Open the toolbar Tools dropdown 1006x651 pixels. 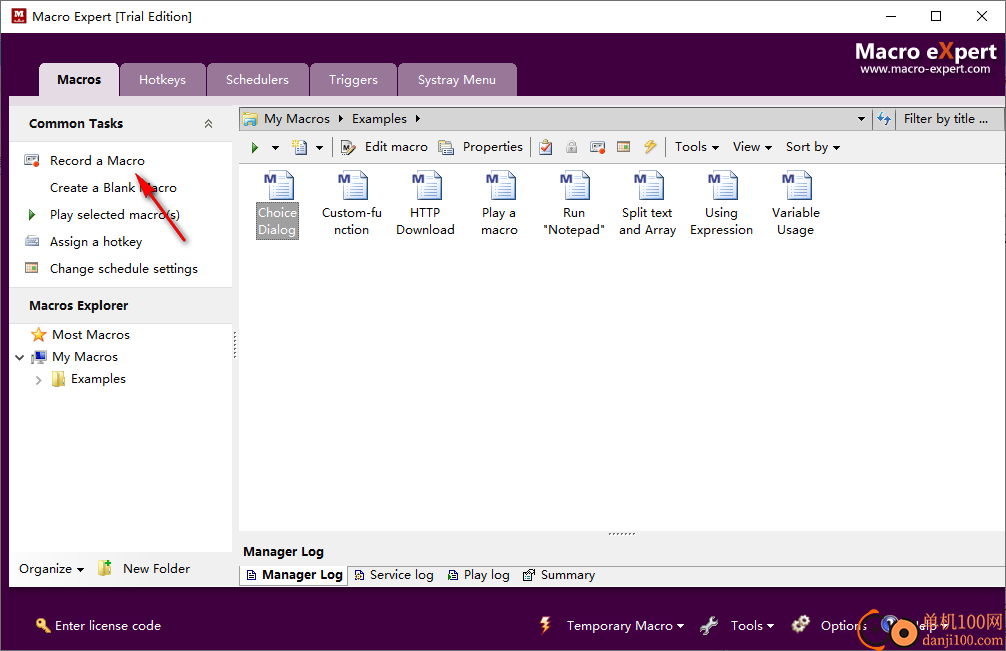[697, 147]
